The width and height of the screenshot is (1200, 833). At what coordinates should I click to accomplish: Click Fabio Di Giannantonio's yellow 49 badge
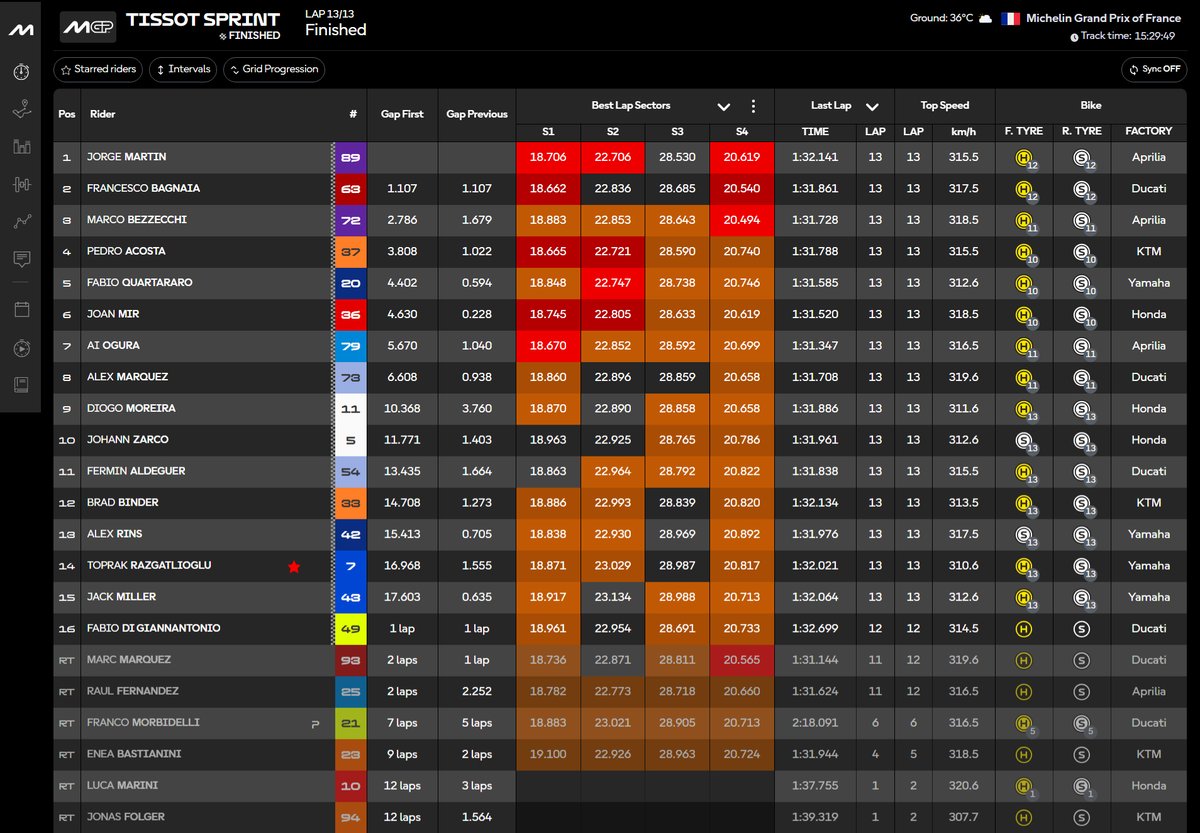point(352,629)
